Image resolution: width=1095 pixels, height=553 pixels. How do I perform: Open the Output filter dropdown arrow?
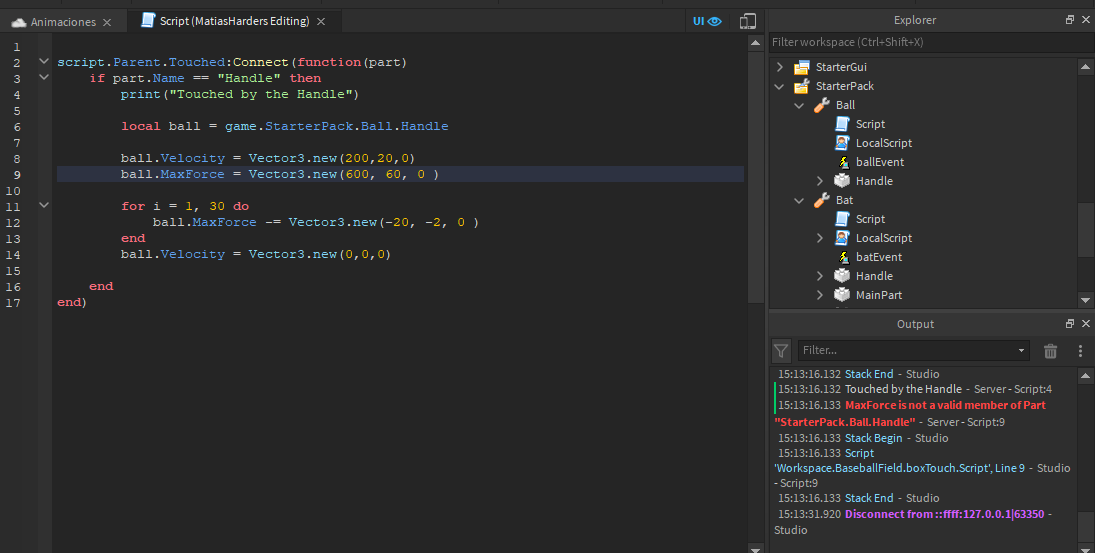click(x=1021, y=351)
